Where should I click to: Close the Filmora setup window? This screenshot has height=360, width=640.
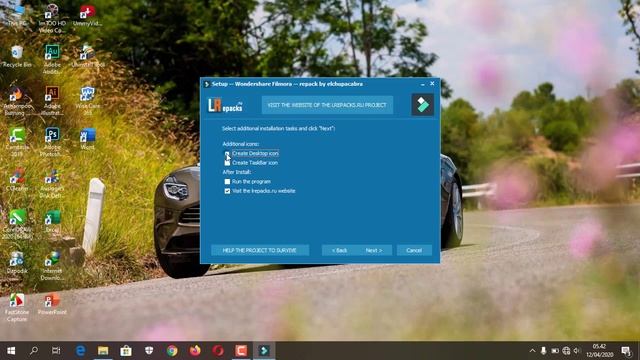point(432,84)
